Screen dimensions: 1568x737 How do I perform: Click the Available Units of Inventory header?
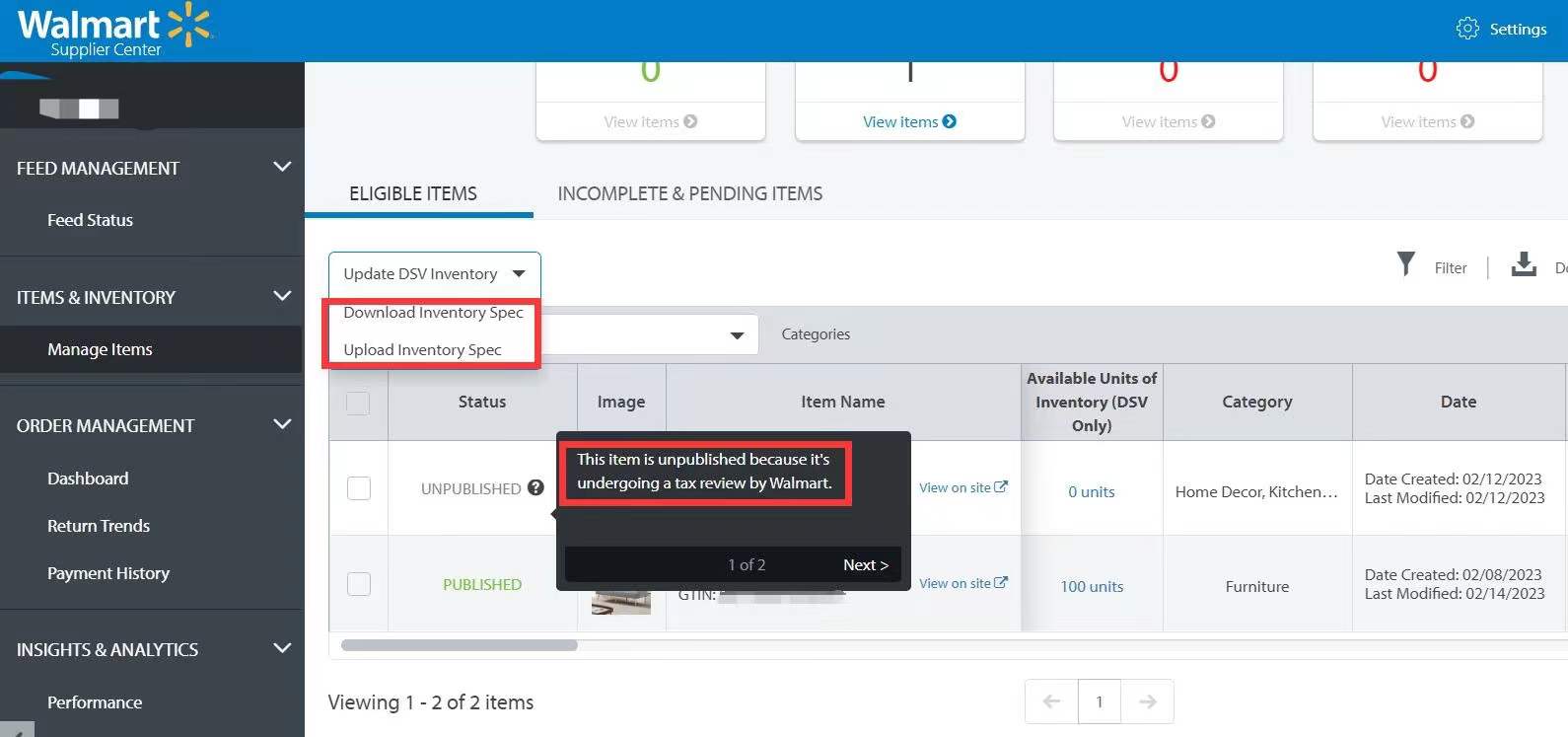pos(1092,402)
